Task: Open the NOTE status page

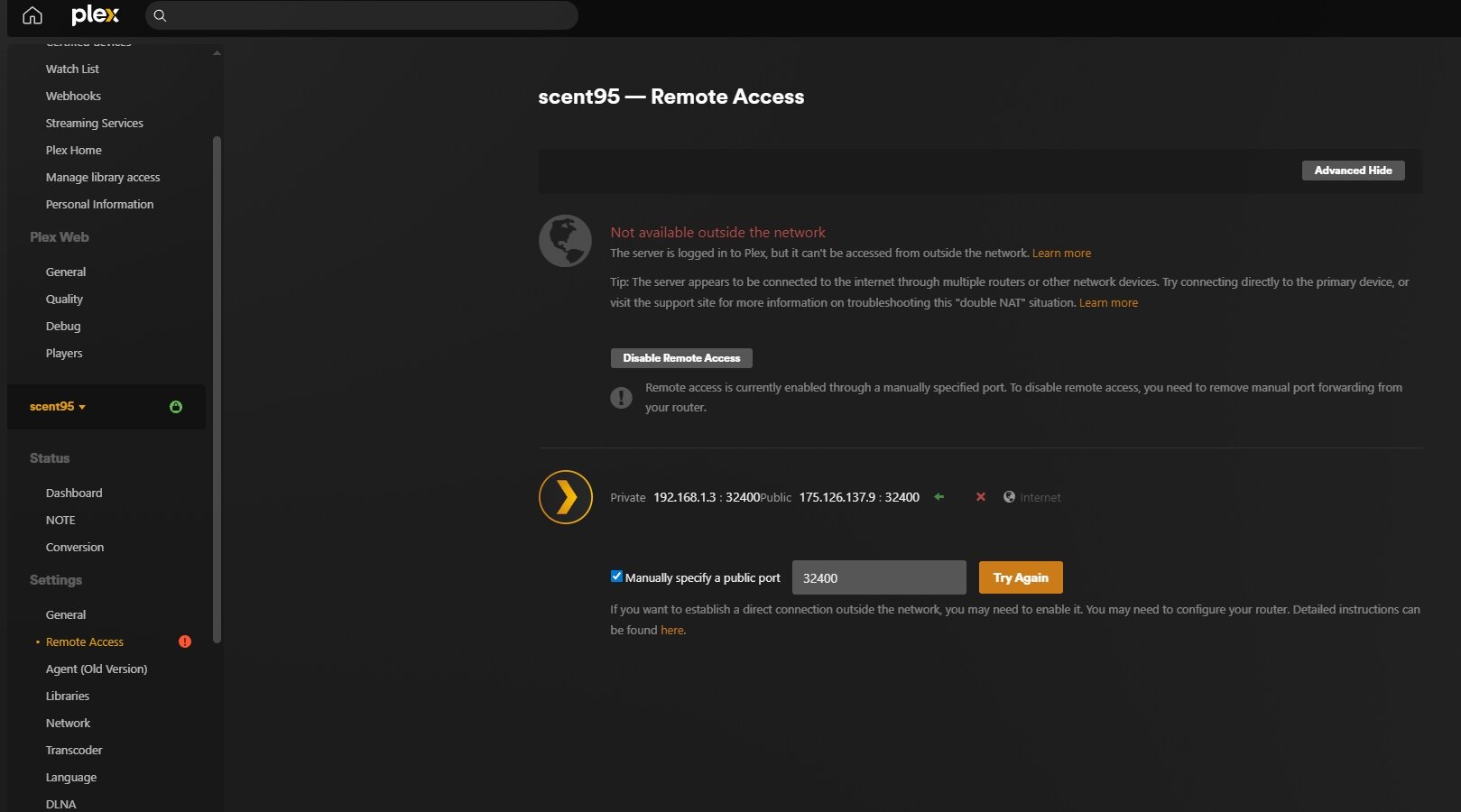Action: coord(60,520)
